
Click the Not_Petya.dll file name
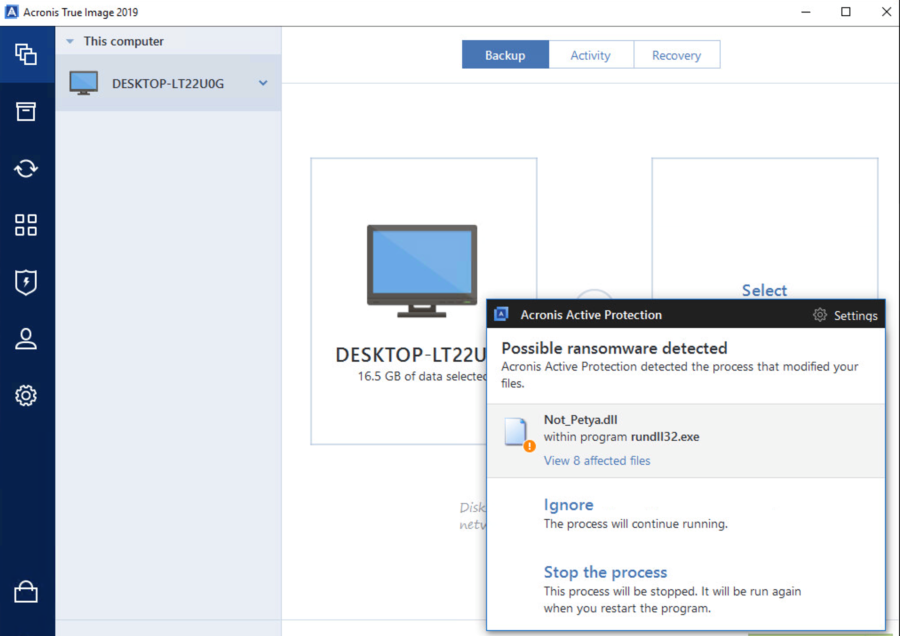tap(580, 420)
